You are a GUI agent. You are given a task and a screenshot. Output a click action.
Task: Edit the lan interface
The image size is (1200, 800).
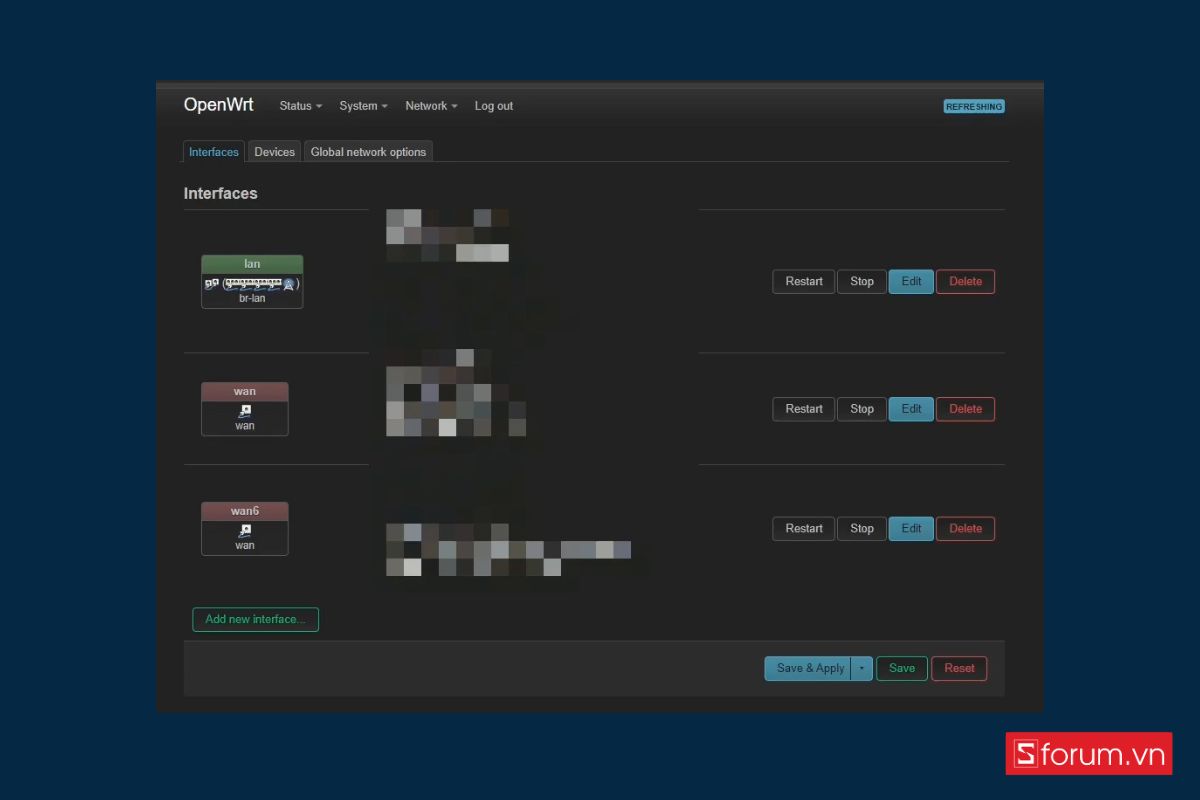[x=911, y=282]
